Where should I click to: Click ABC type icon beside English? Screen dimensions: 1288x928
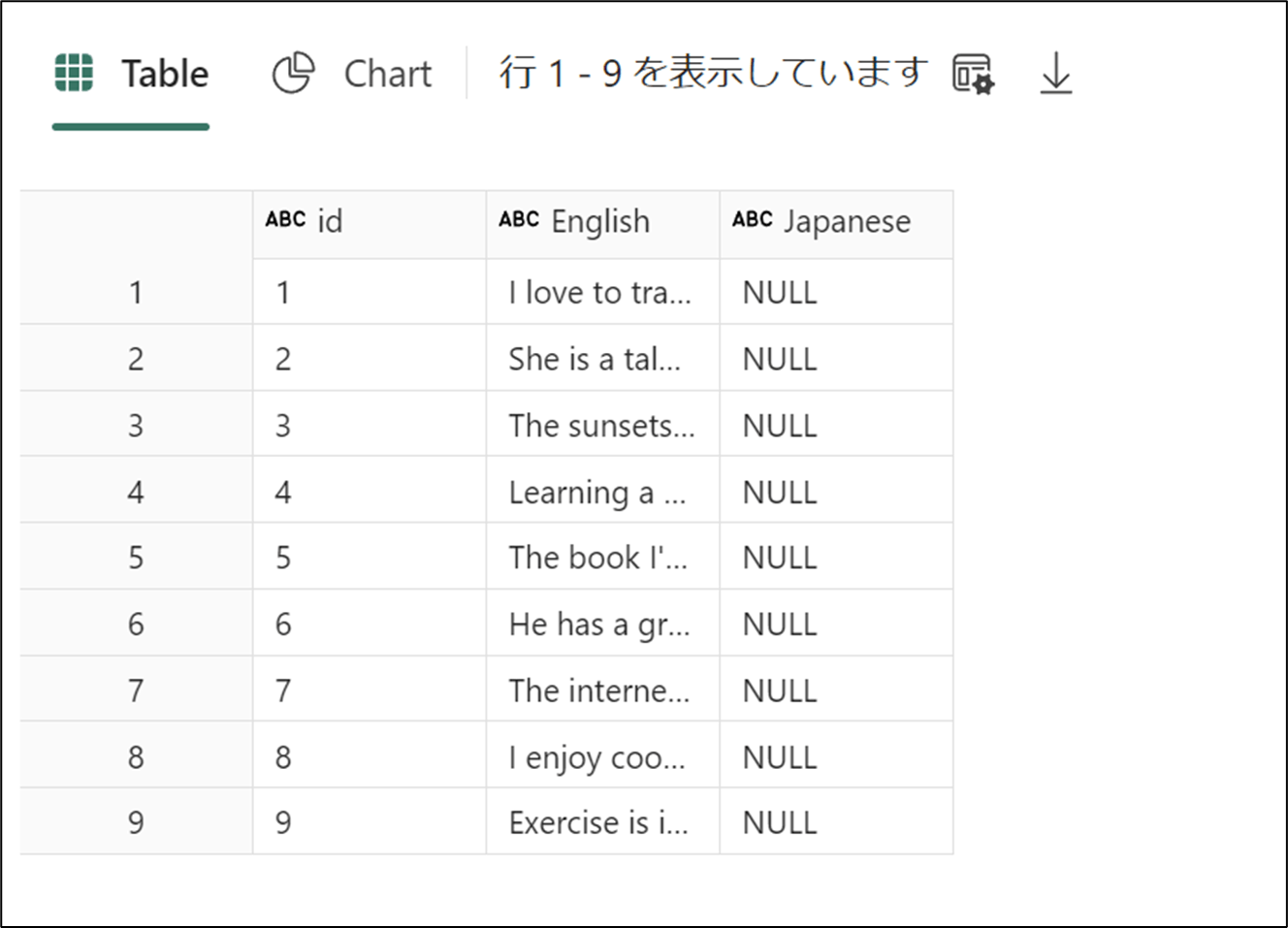(519, 220)
